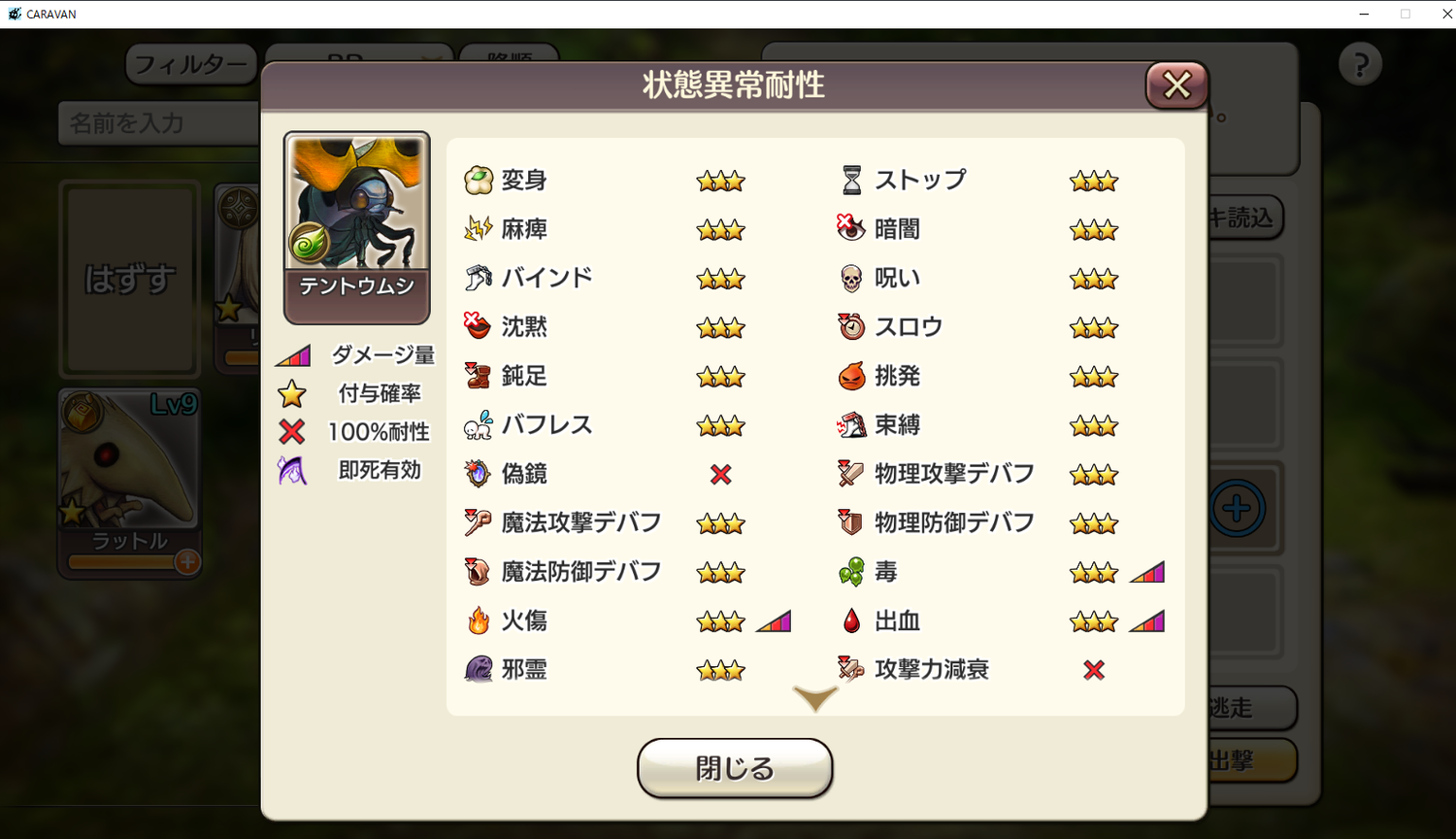Image resolution: width=1456 pixels, height=839 pixels.
Task: Click the 偽鏡 red X resistance mark
Action: point(720,474)
